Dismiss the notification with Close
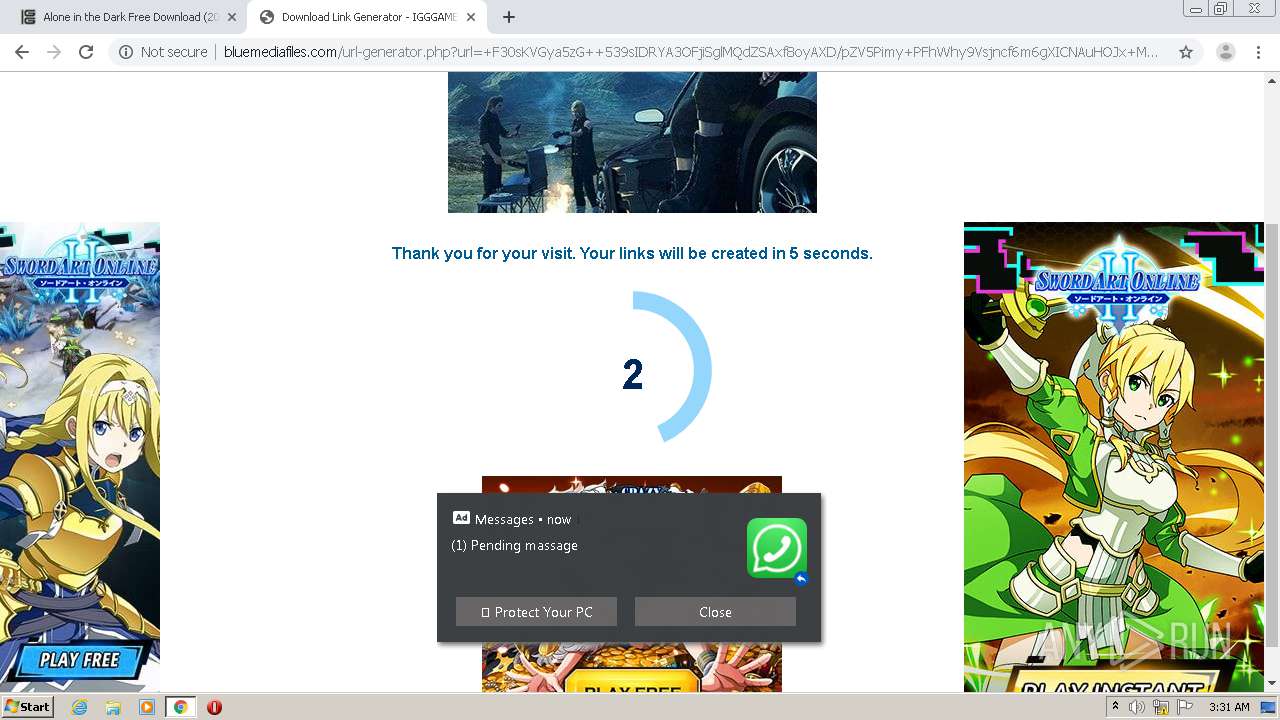 [715, 612]
